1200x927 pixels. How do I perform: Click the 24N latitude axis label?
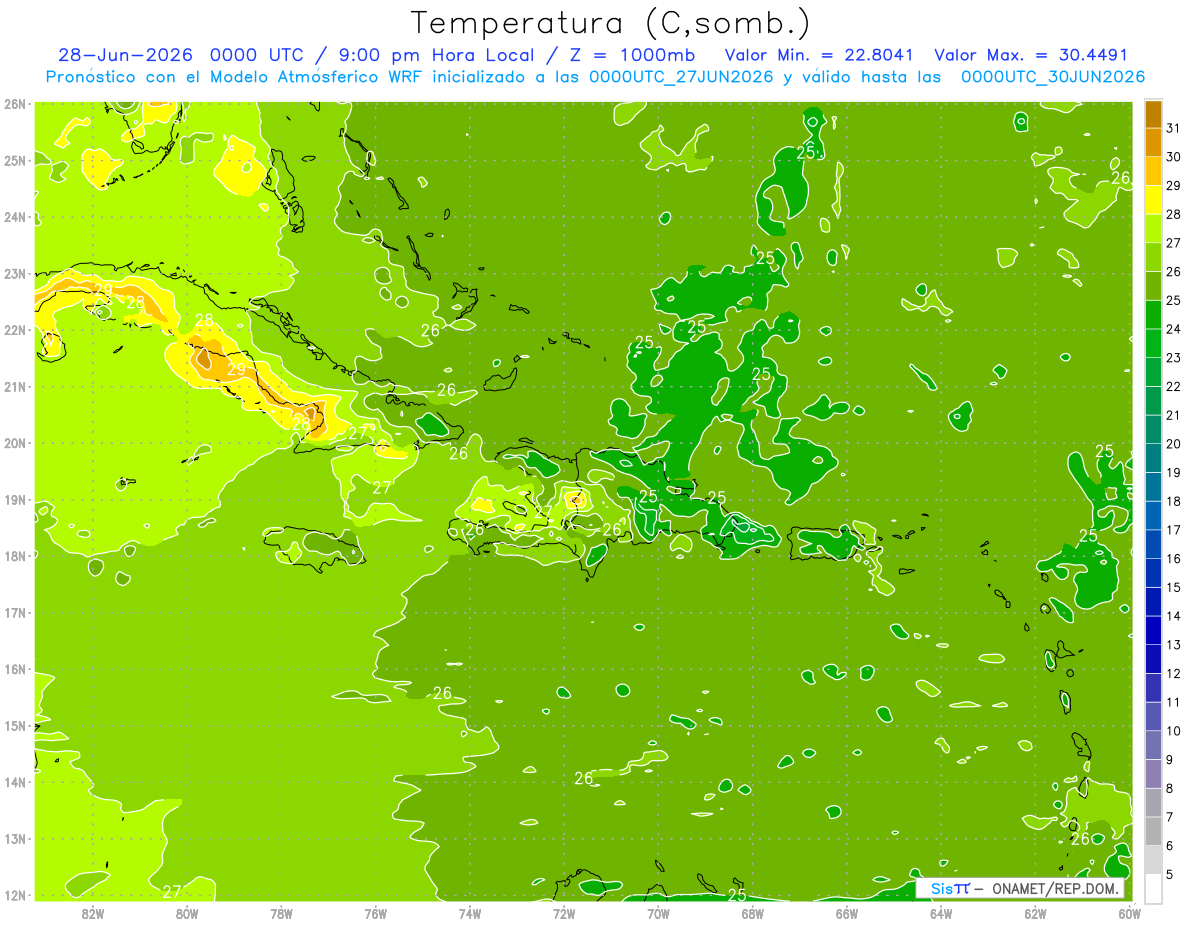[x=14, y=216]
